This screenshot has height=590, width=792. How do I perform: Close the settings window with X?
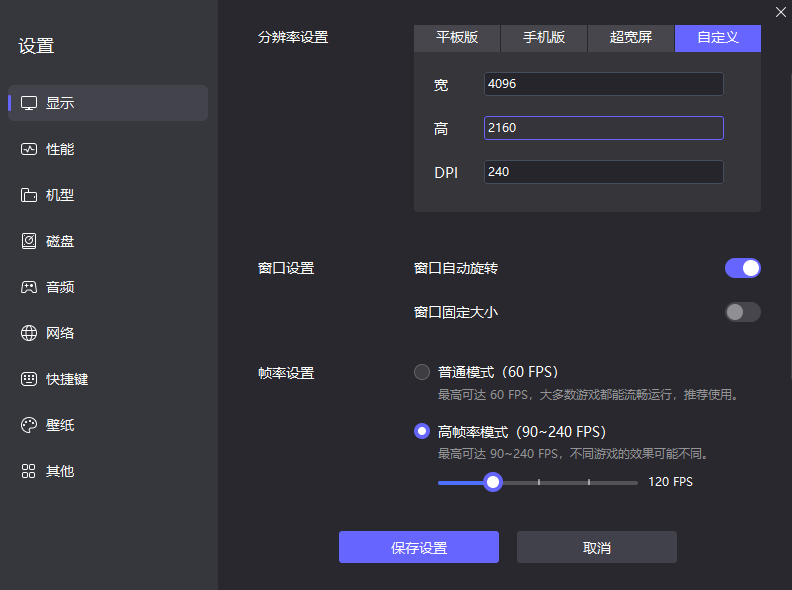[780, 12]
